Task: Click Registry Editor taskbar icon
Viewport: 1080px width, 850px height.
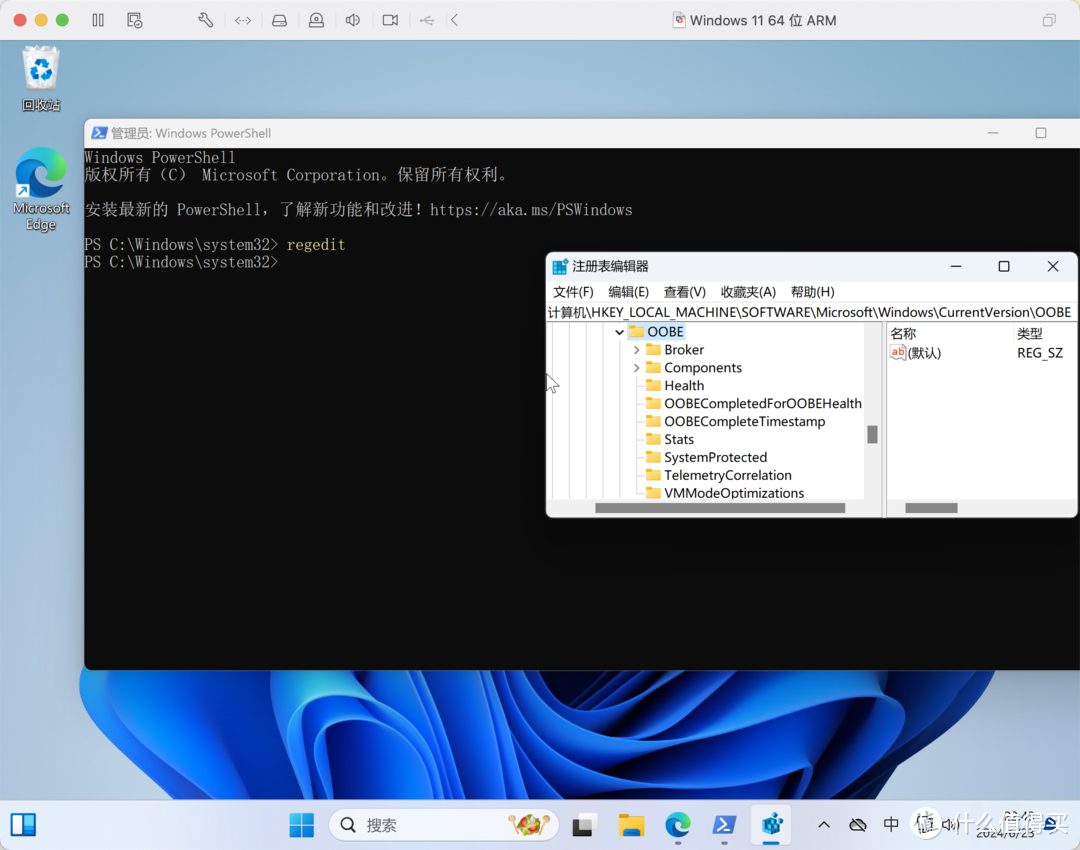Action: pos(771,824)
